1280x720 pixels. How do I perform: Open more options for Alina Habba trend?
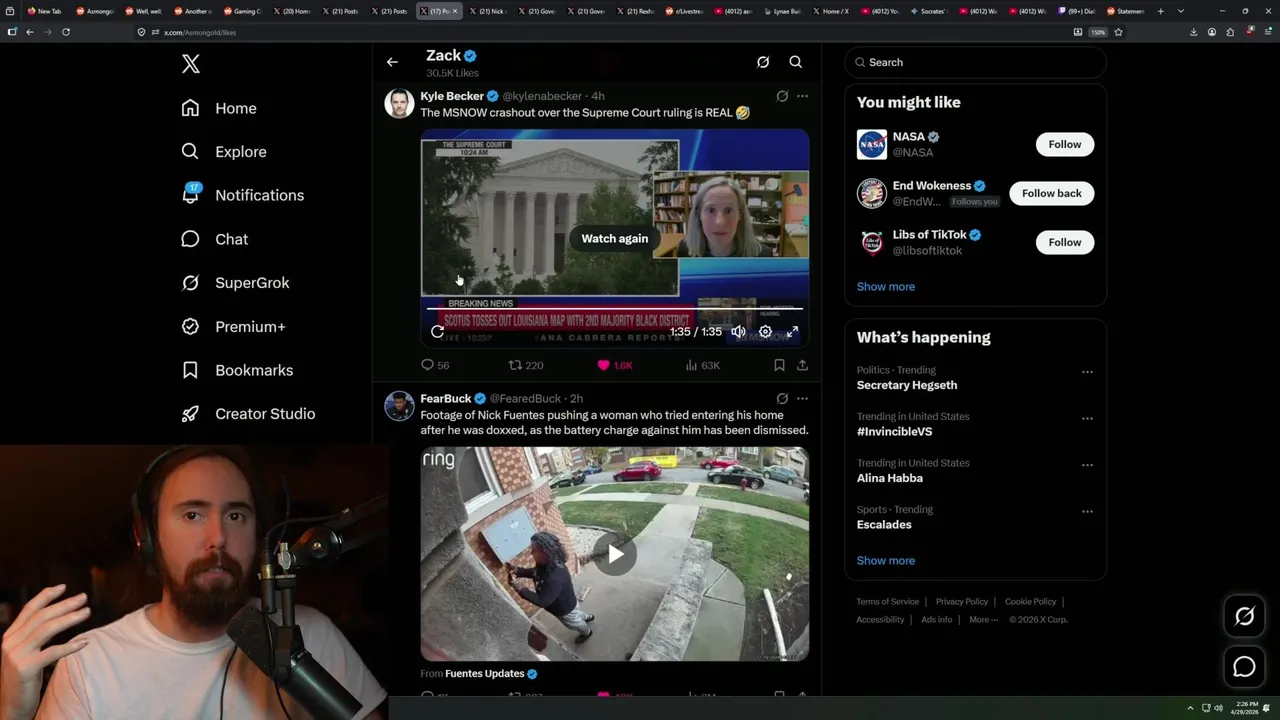pyautogui.click(x=1087, y=465)
